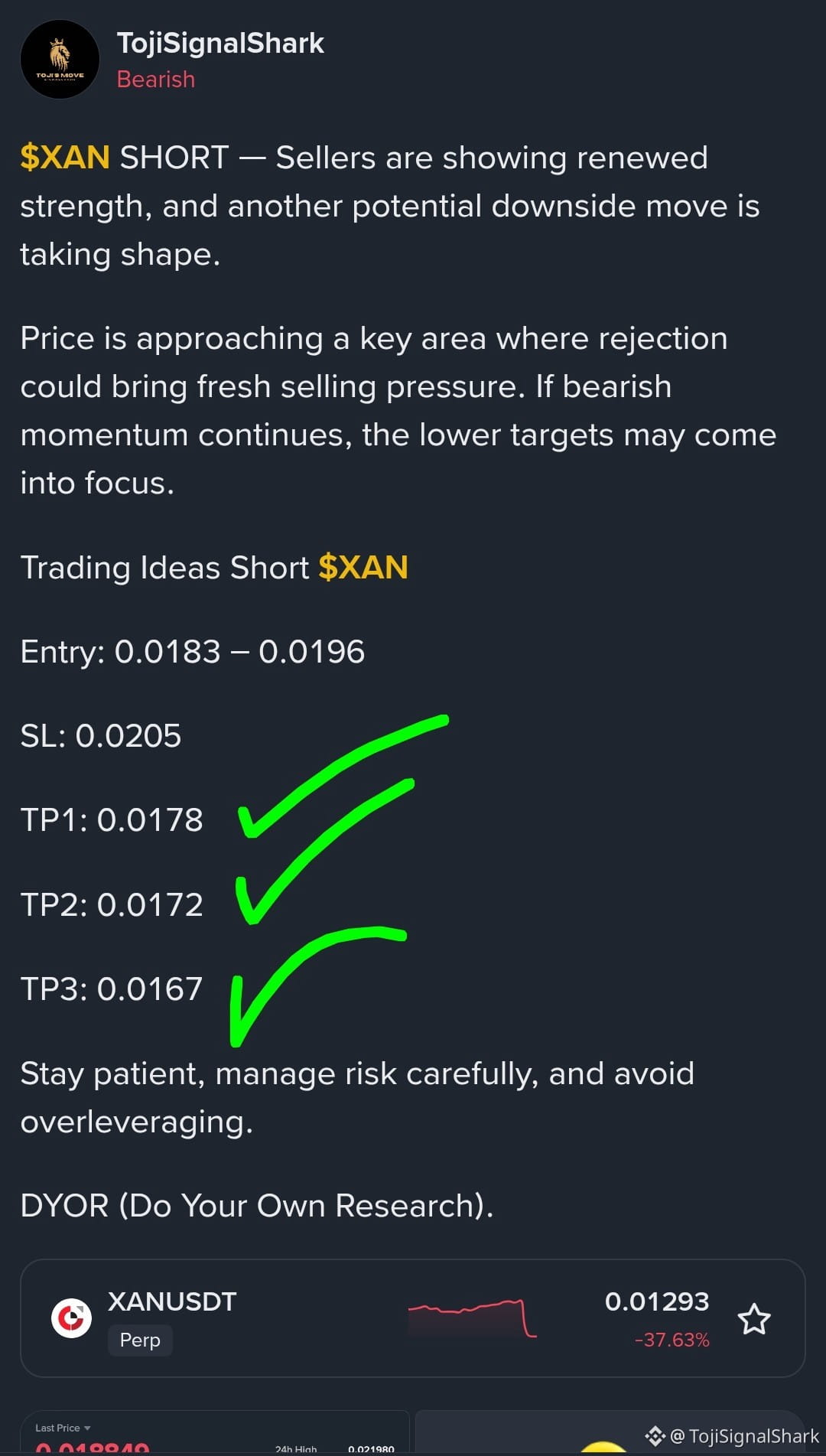826x1456 pixels.
Task: Expand the Last Price dropdown arrow
Action: [87, 1428]
